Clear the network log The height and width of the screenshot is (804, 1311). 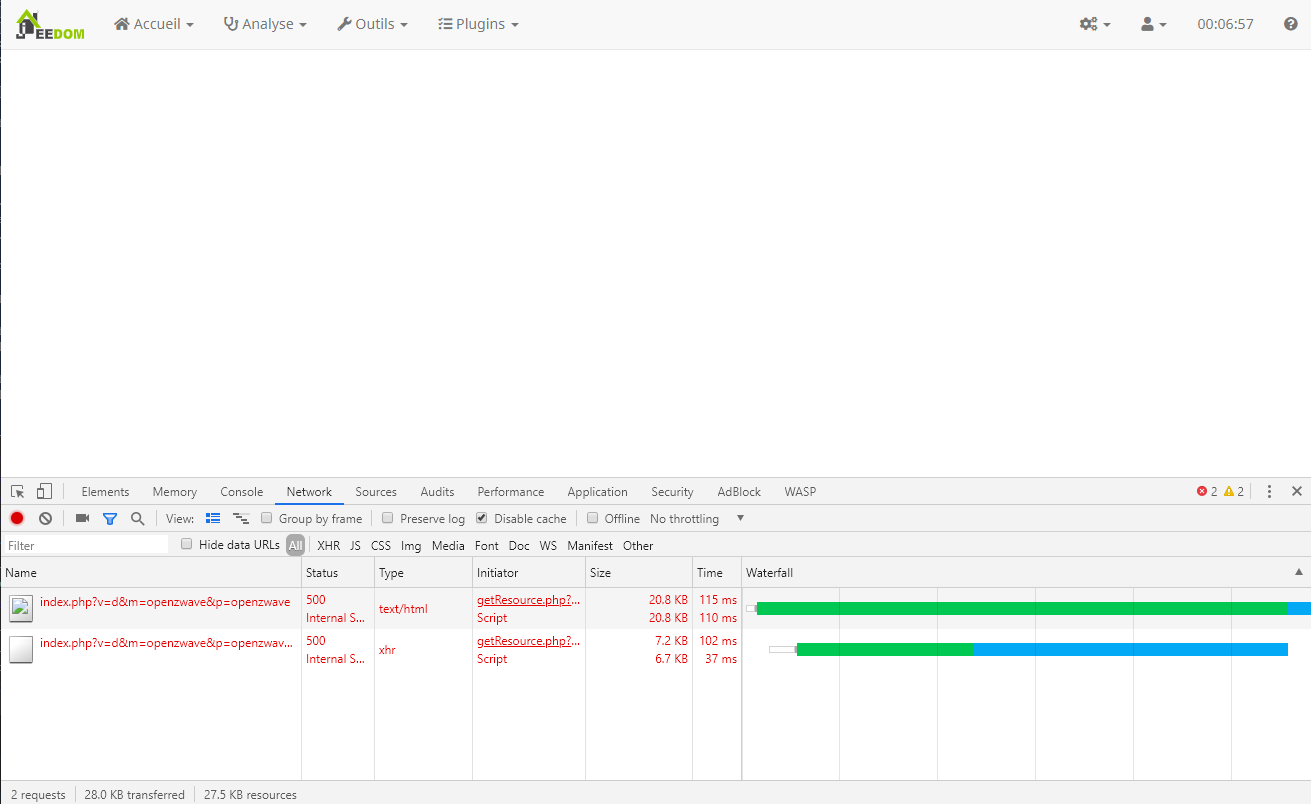45,518
